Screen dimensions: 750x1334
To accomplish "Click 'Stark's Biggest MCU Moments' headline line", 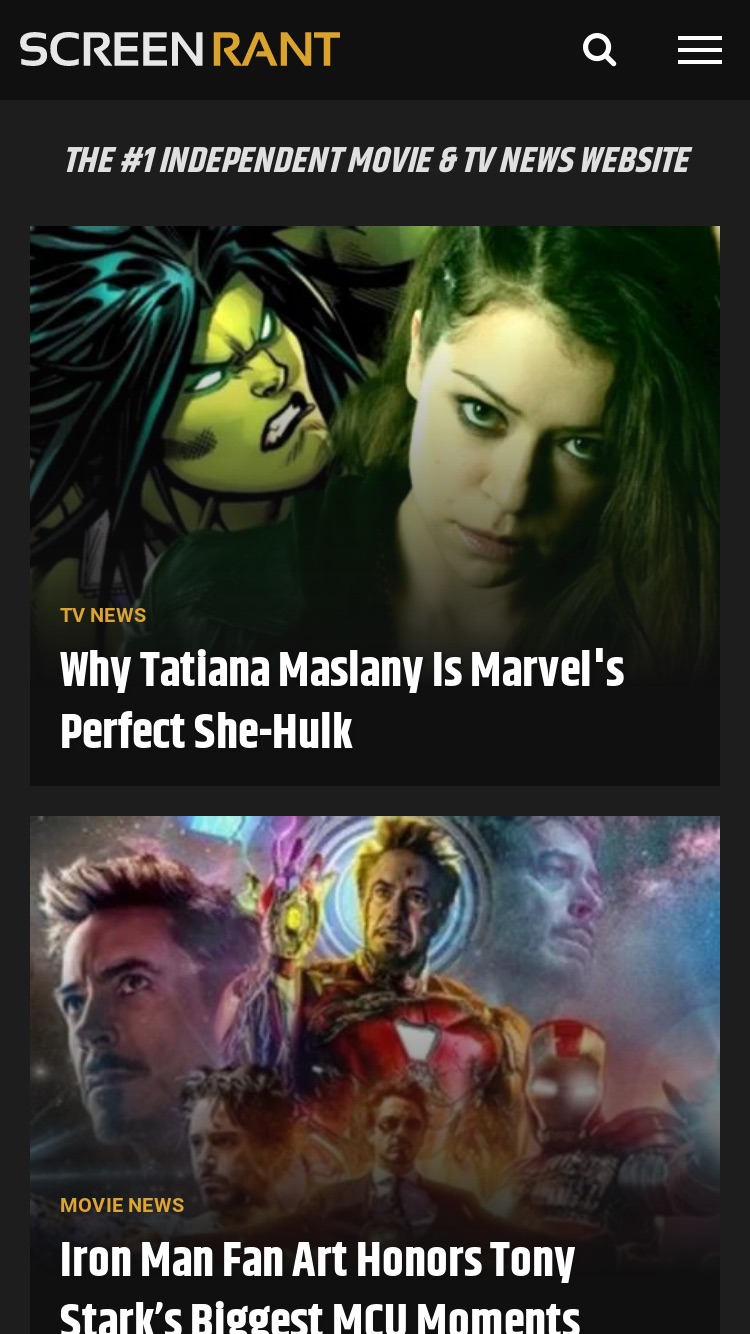I will pyautogui.click(x=320, y=1315).
